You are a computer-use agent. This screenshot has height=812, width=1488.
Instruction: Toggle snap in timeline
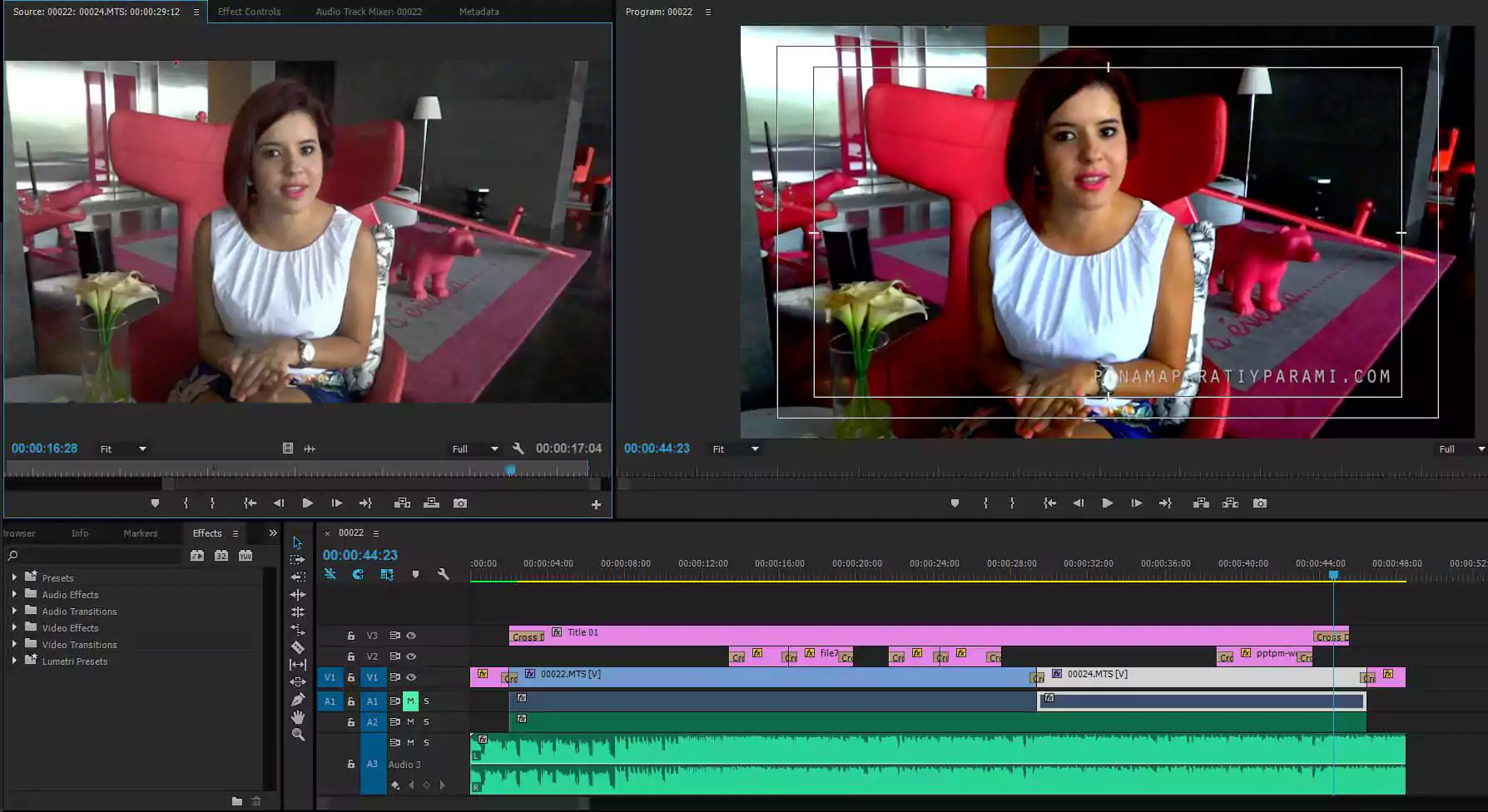(358, 574)
